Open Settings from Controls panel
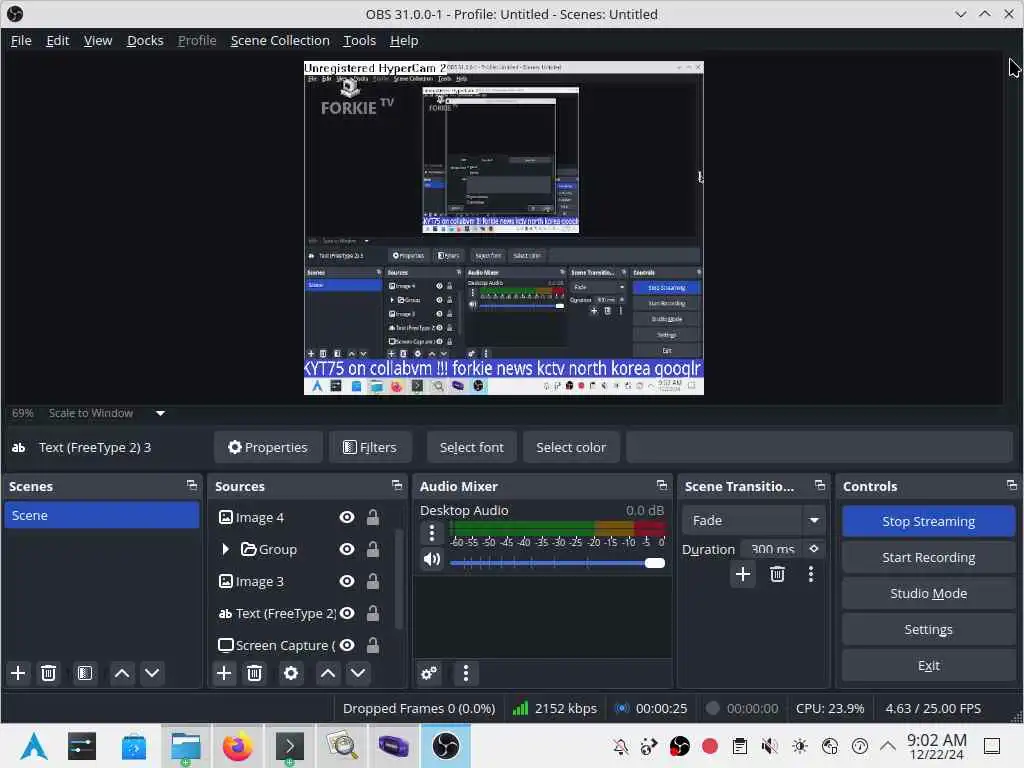This screenshot has height=768, width=1024. pyautogui.click(x=928, y=629)
